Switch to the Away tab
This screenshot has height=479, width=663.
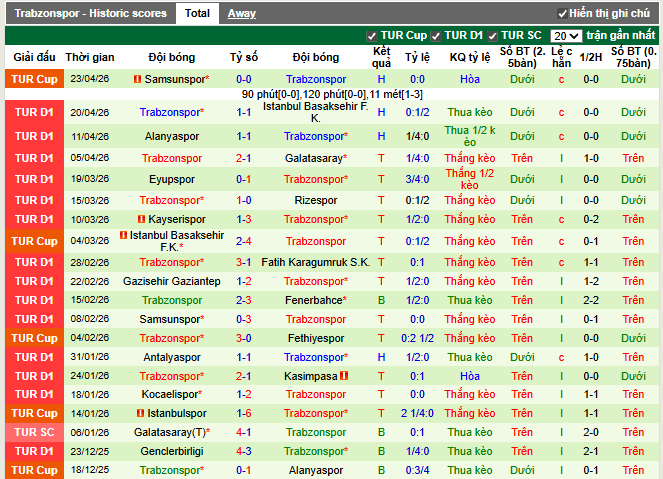point(241,13)
